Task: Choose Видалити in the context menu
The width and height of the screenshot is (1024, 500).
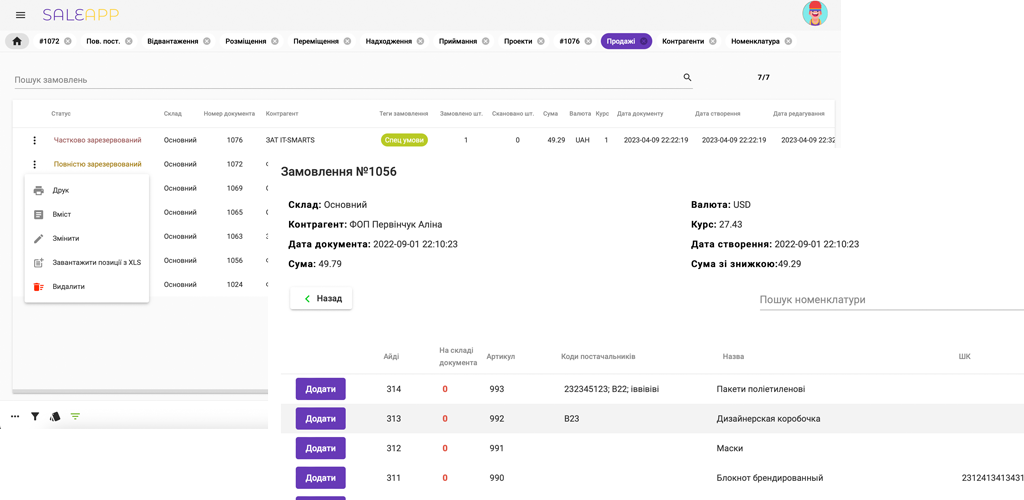Action: pyautogui.click(x=86, y=286)
